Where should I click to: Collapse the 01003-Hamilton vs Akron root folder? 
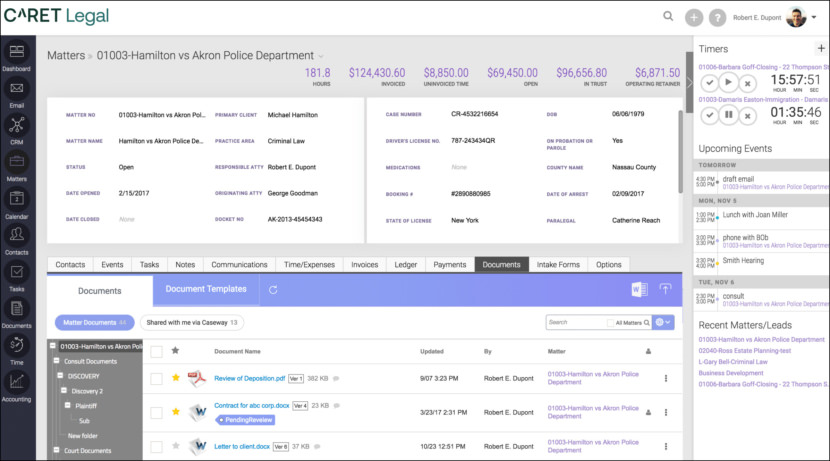coord(52,346)
